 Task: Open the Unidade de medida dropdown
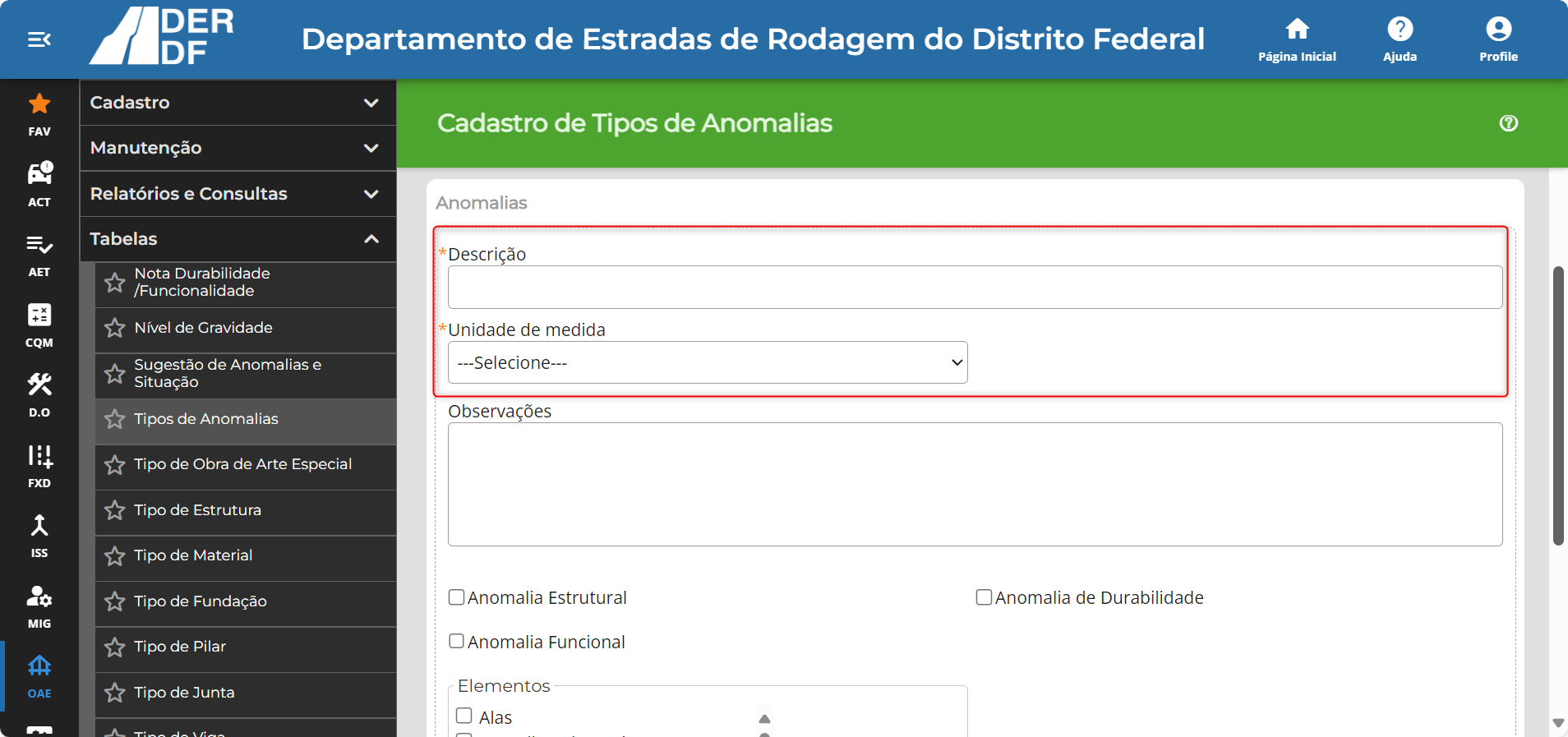pos(708,362)
